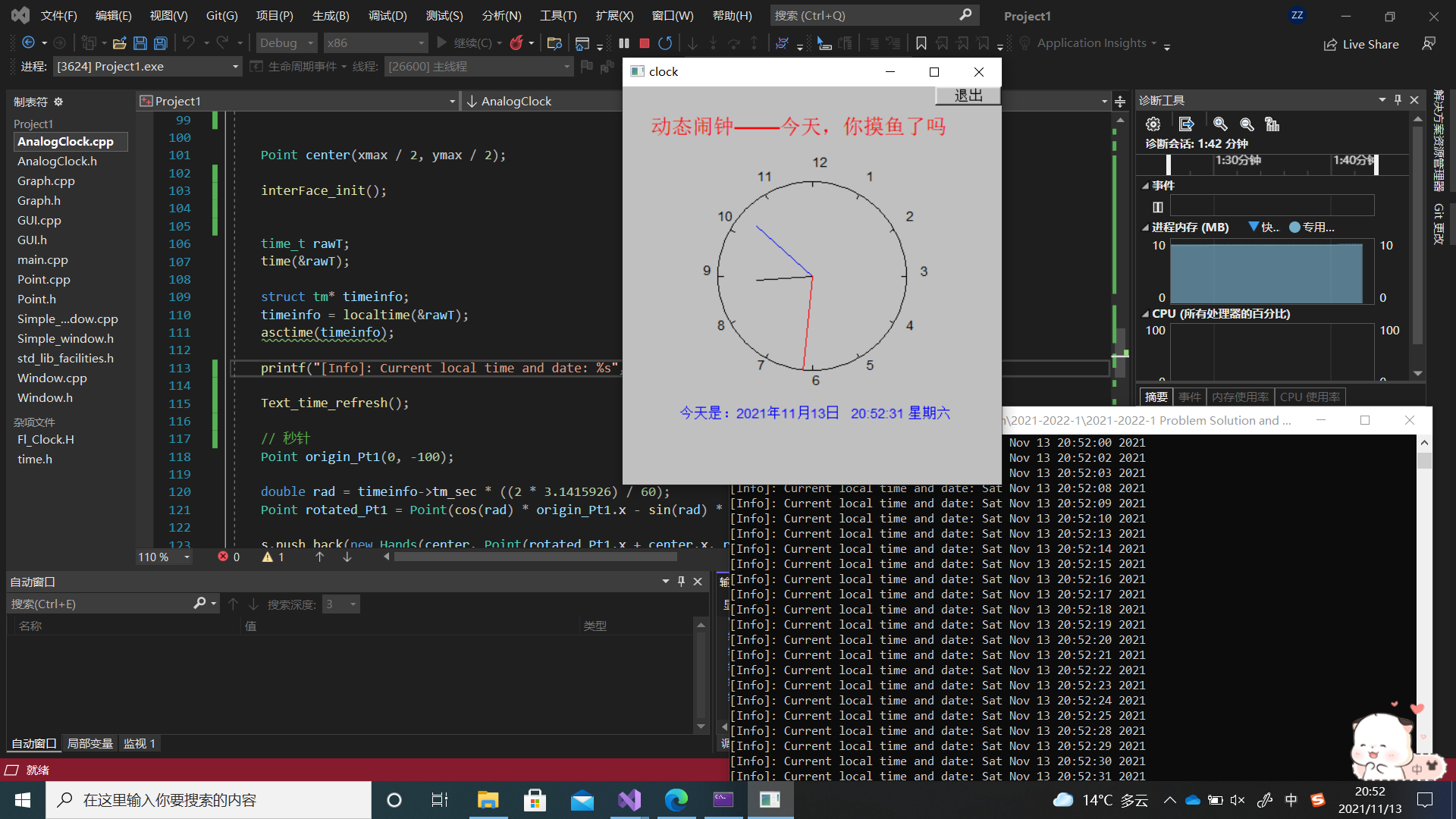Select the Undo icon
This screenshot has height=819, width=1456.
point(190,42)
